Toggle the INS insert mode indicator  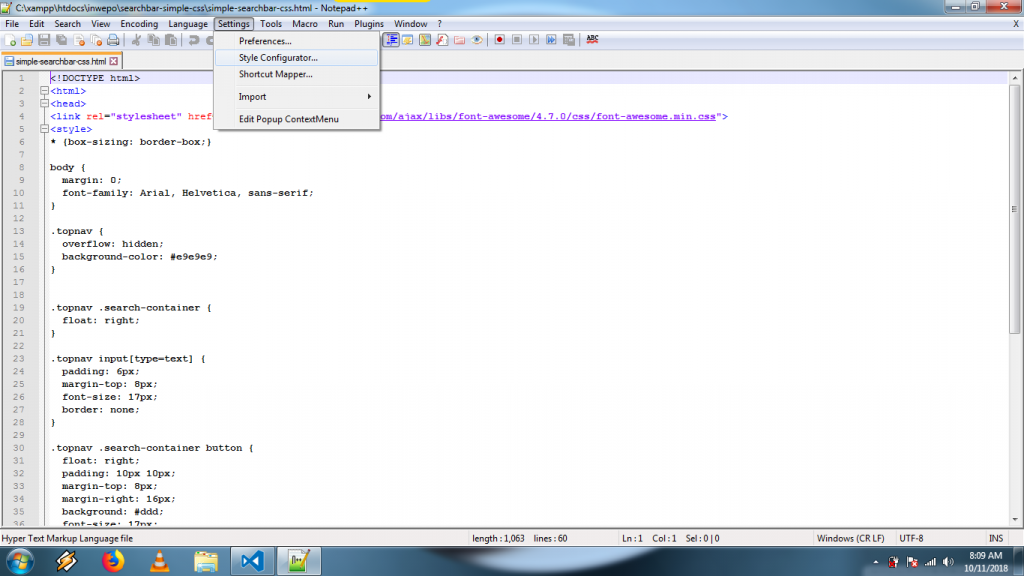[996, 538]
